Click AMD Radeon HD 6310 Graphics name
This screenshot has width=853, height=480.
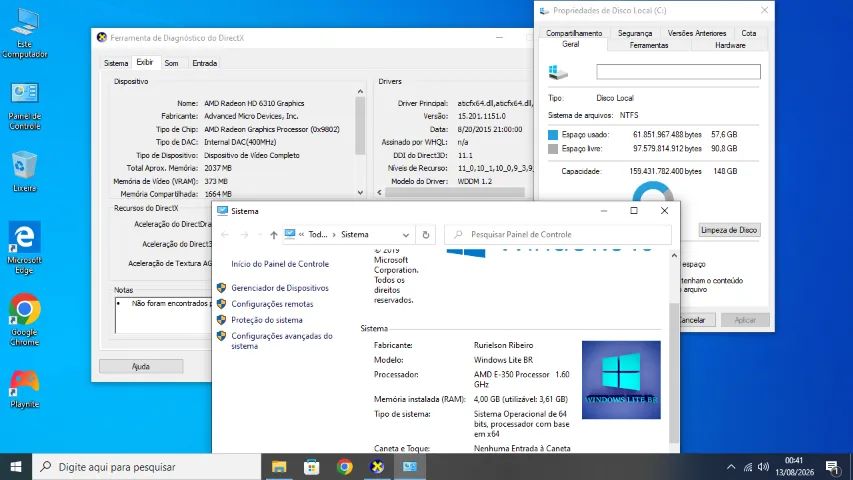click(254, 103)
